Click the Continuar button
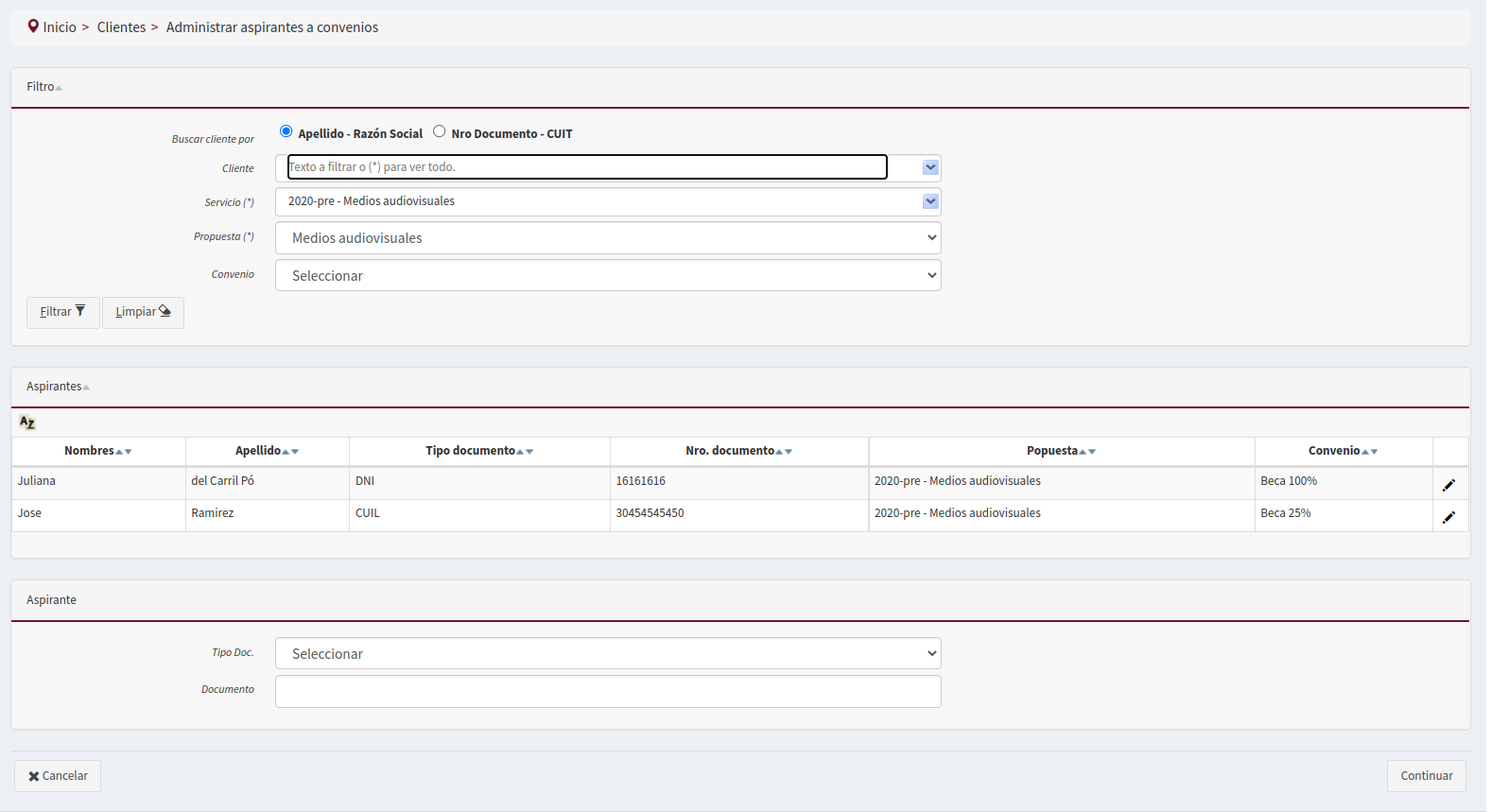The image size is (1491, 812). point(1427,776)
